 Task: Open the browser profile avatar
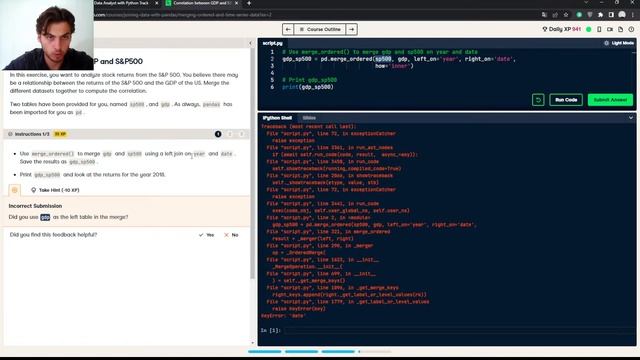[x=622, y=15]
